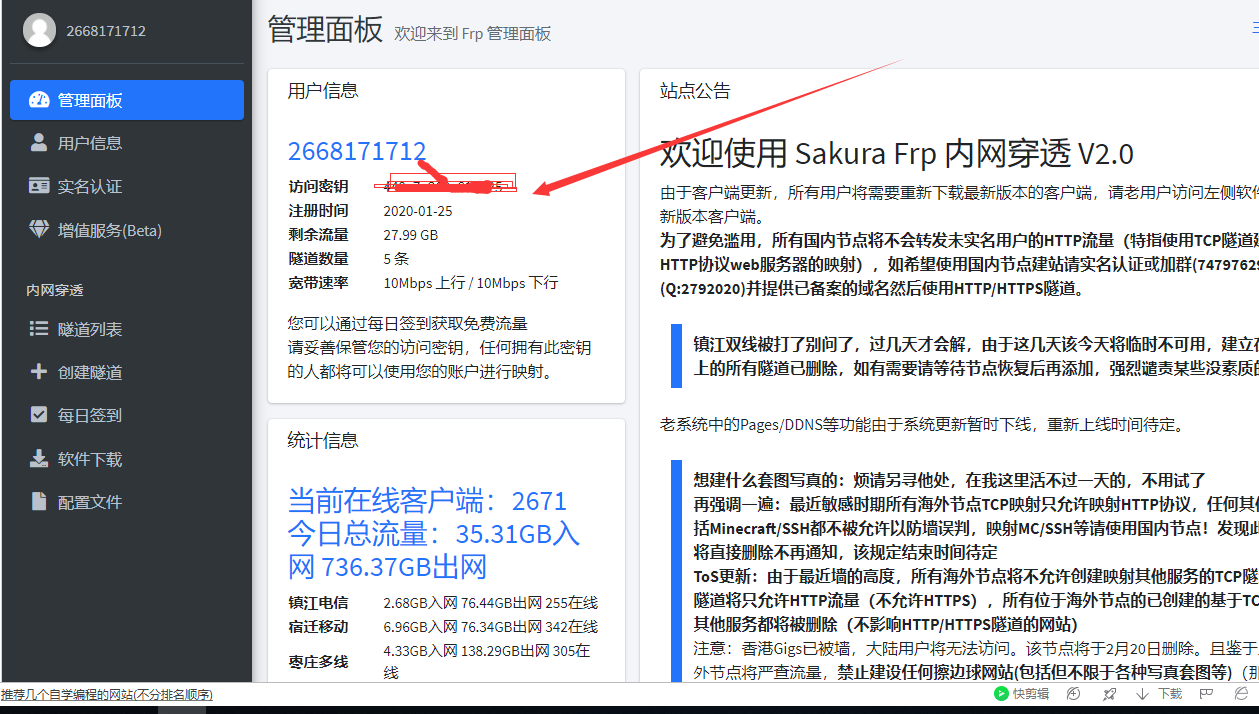
Task: Click the 站点公告 card header
Action: 695,91
